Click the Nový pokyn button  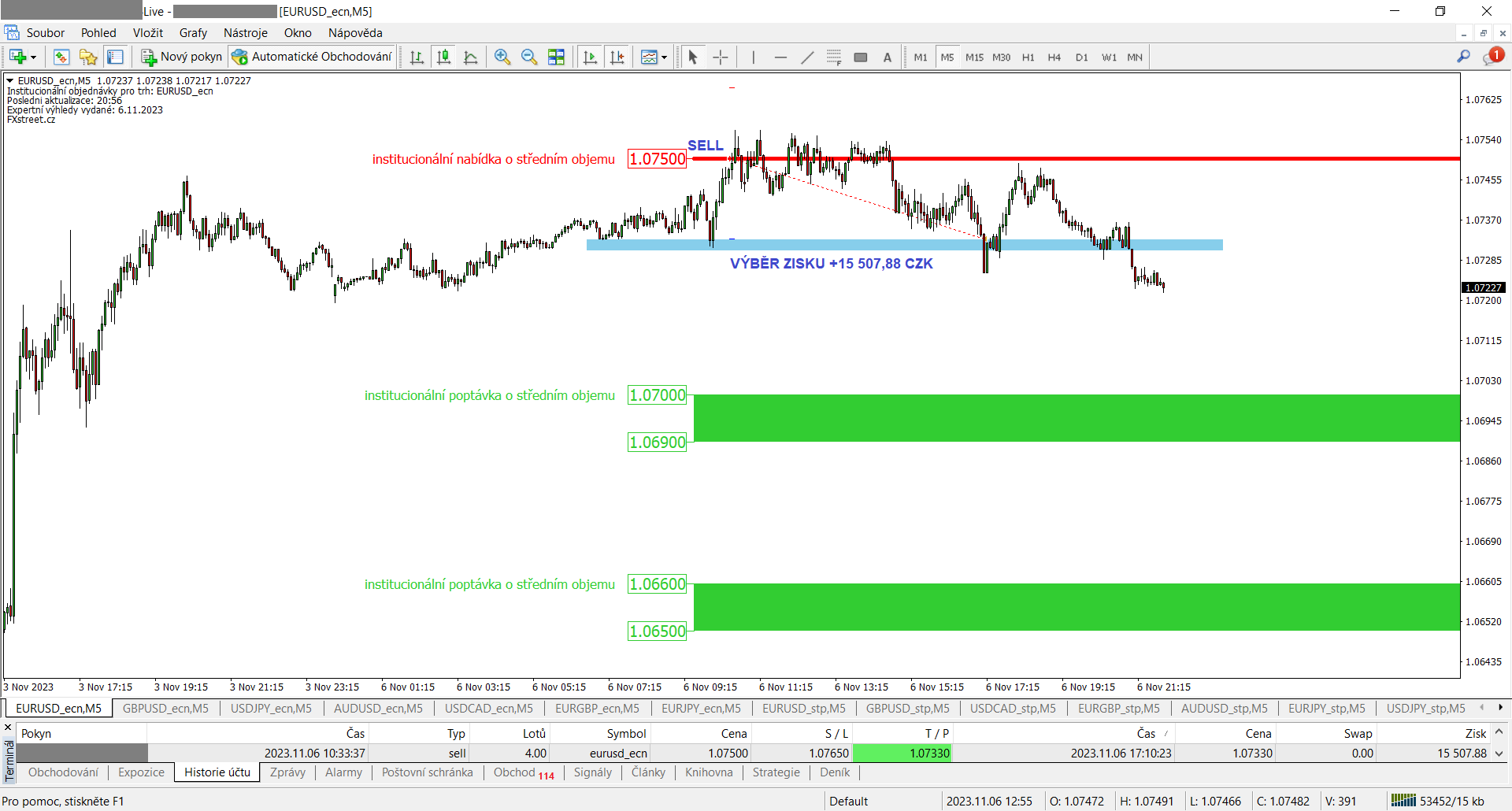(x=181, y=57)
